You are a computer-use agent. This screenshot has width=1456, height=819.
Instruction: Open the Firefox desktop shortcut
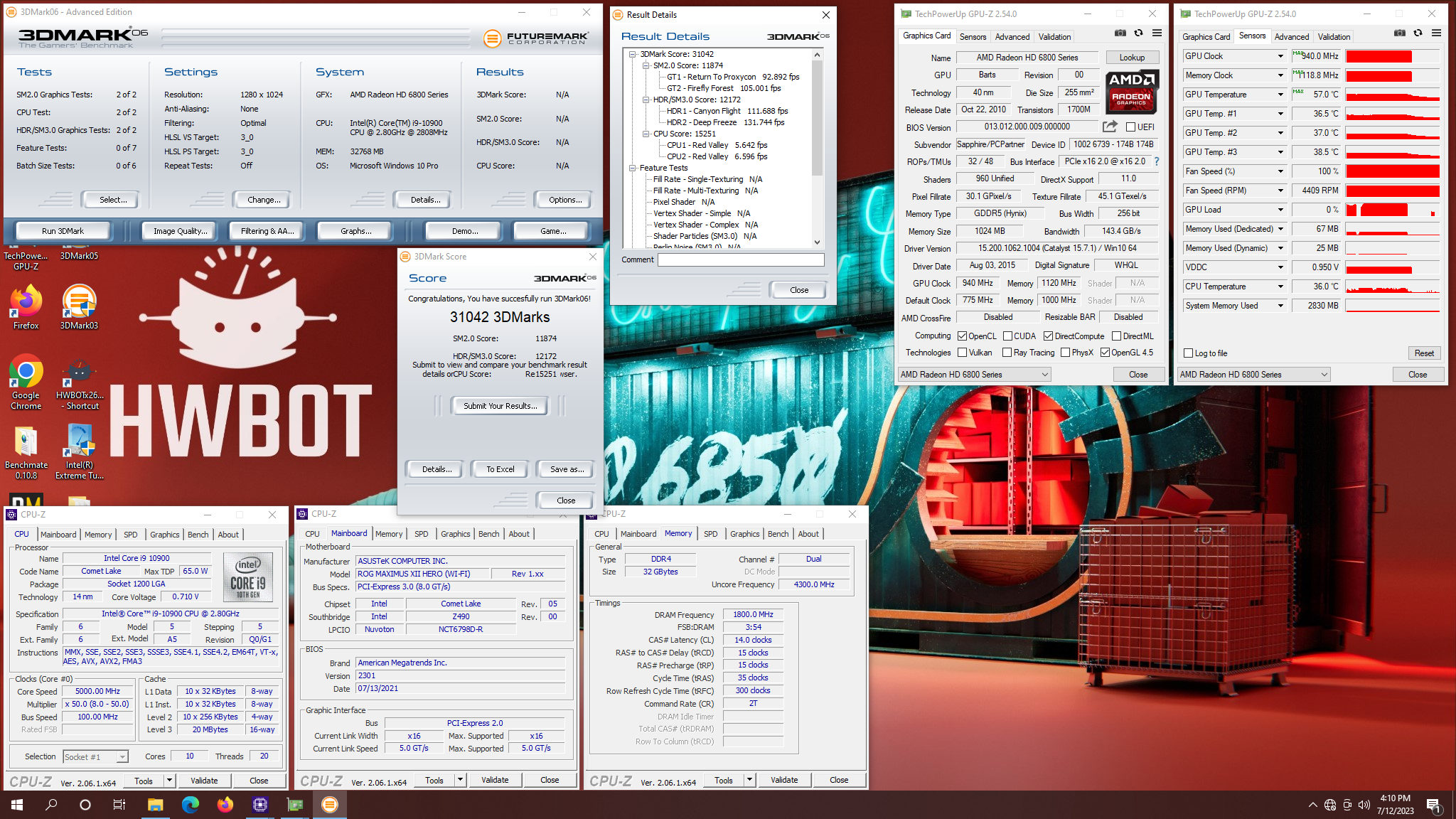[x=26, y=307]
